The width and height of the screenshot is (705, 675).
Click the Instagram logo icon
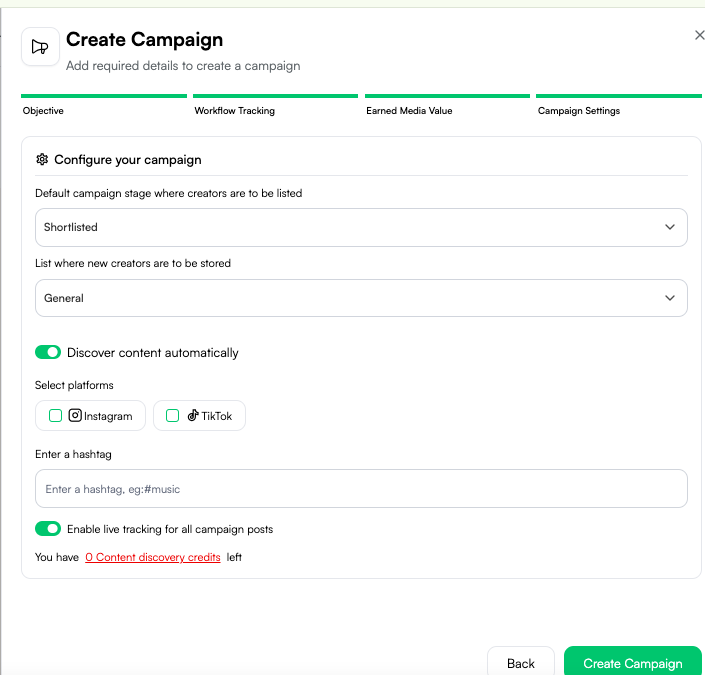point(75,415)
